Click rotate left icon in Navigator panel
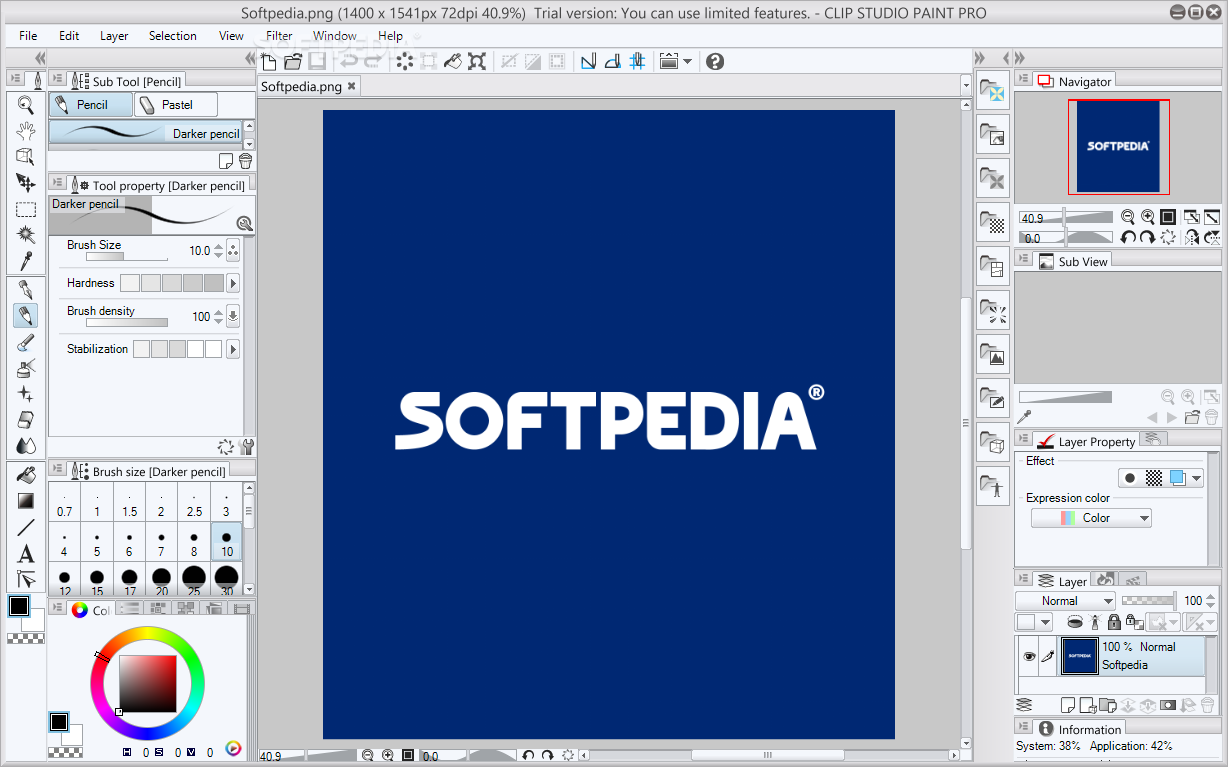1228x767 pixels. (1128, 238)
